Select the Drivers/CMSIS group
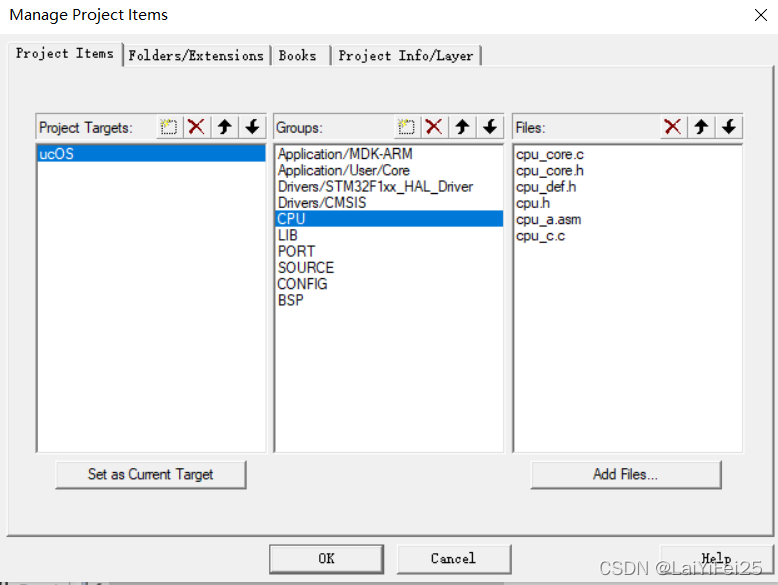 click(x=389, y=202)
